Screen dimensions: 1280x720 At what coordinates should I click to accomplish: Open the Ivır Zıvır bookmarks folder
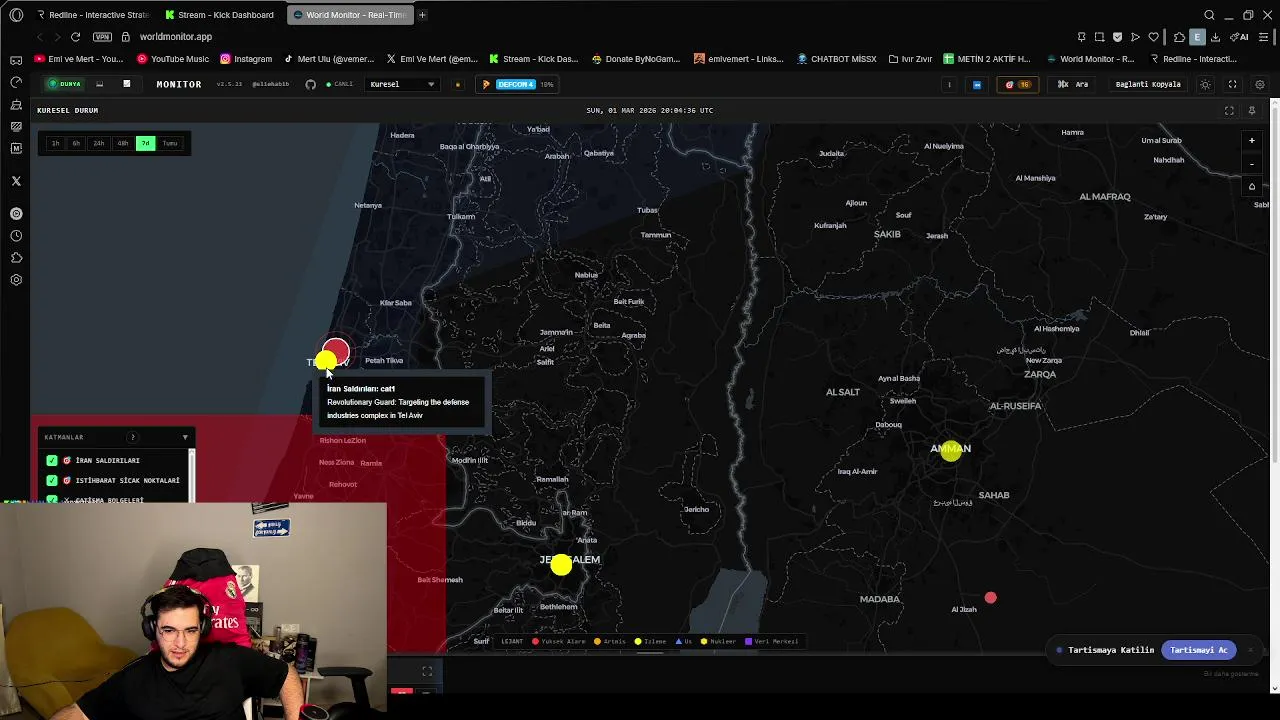910,59
